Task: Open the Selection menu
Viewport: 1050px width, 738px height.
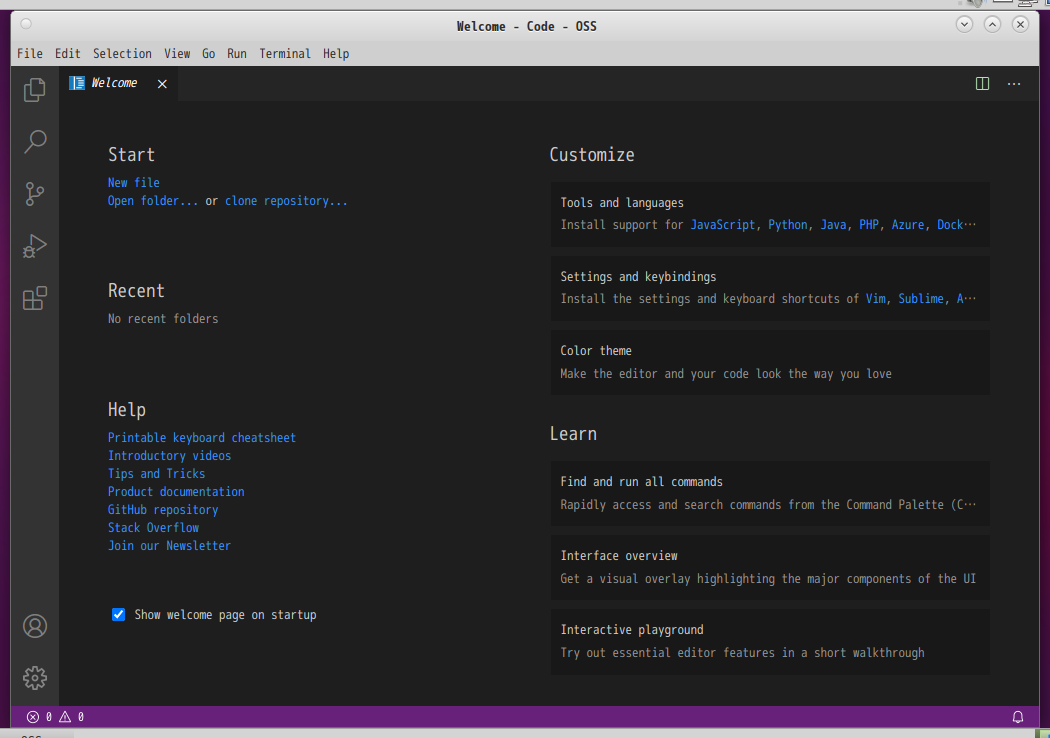Action: pos(122,54)
